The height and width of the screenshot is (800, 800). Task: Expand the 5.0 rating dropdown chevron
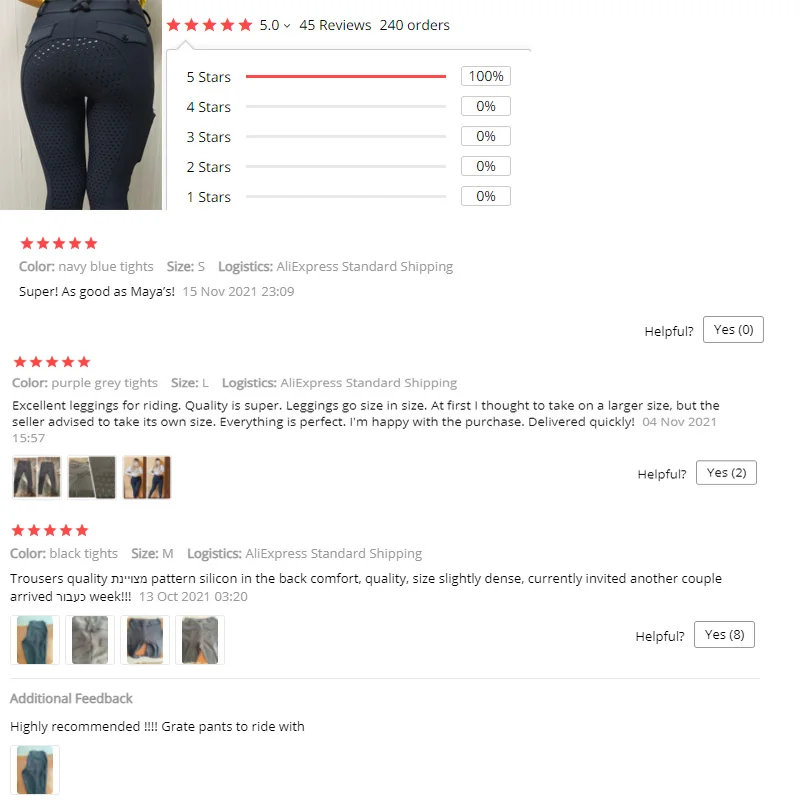coord(287,26)
